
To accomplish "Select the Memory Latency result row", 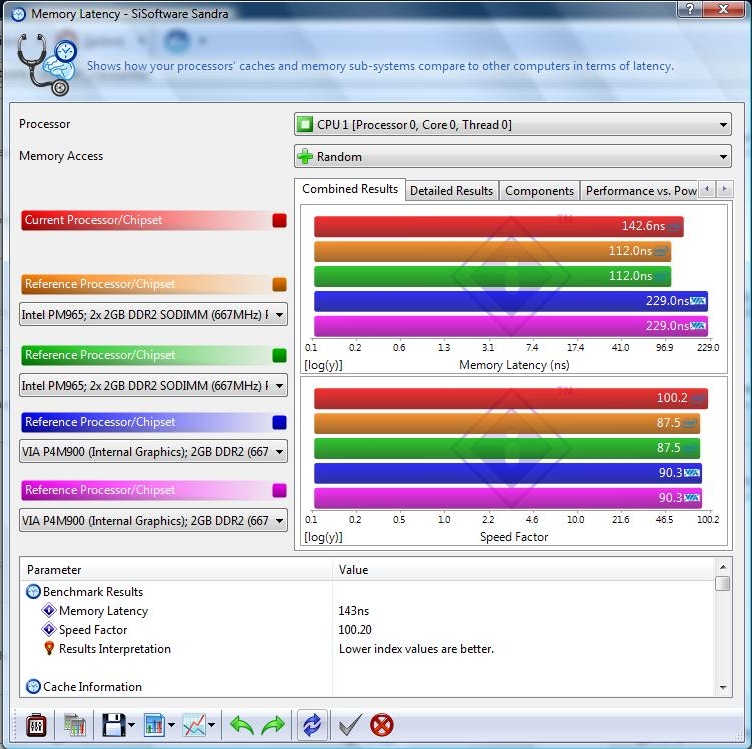I will click(367, 610).
